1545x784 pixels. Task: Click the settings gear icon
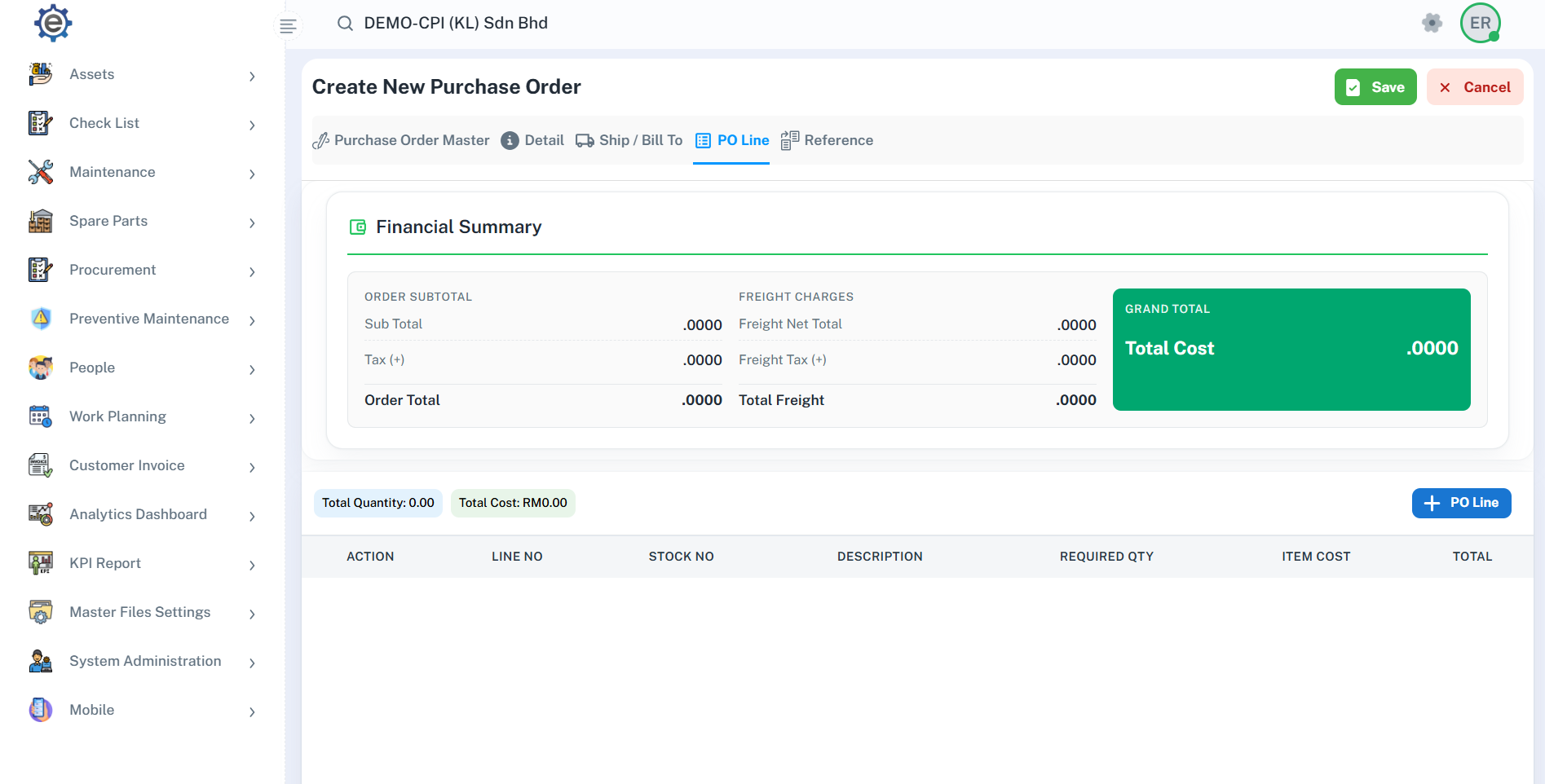(x=1432, y=23)
